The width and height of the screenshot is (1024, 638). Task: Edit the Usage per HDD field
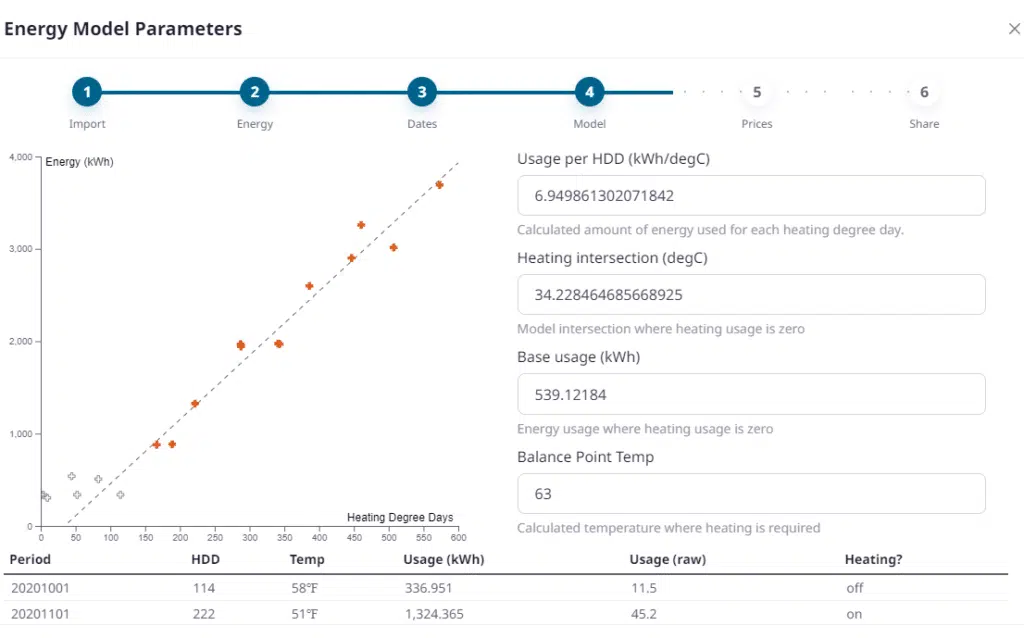click(x=751, y=196)
